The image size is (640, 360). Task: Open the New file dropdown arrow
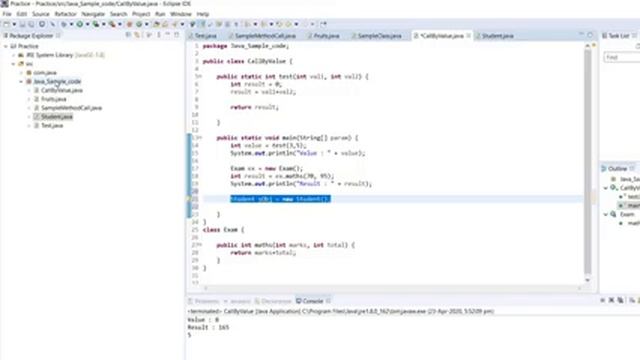click(14, 24)
